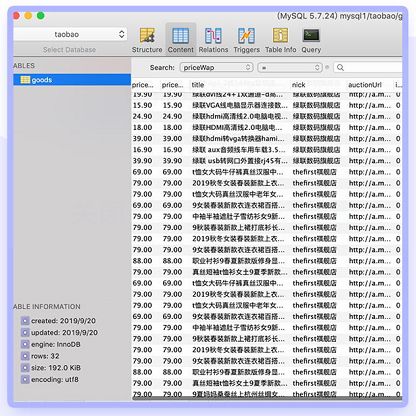Screen dimensions: 416x416
Task: Switch to the Content view
Action: 181,40
